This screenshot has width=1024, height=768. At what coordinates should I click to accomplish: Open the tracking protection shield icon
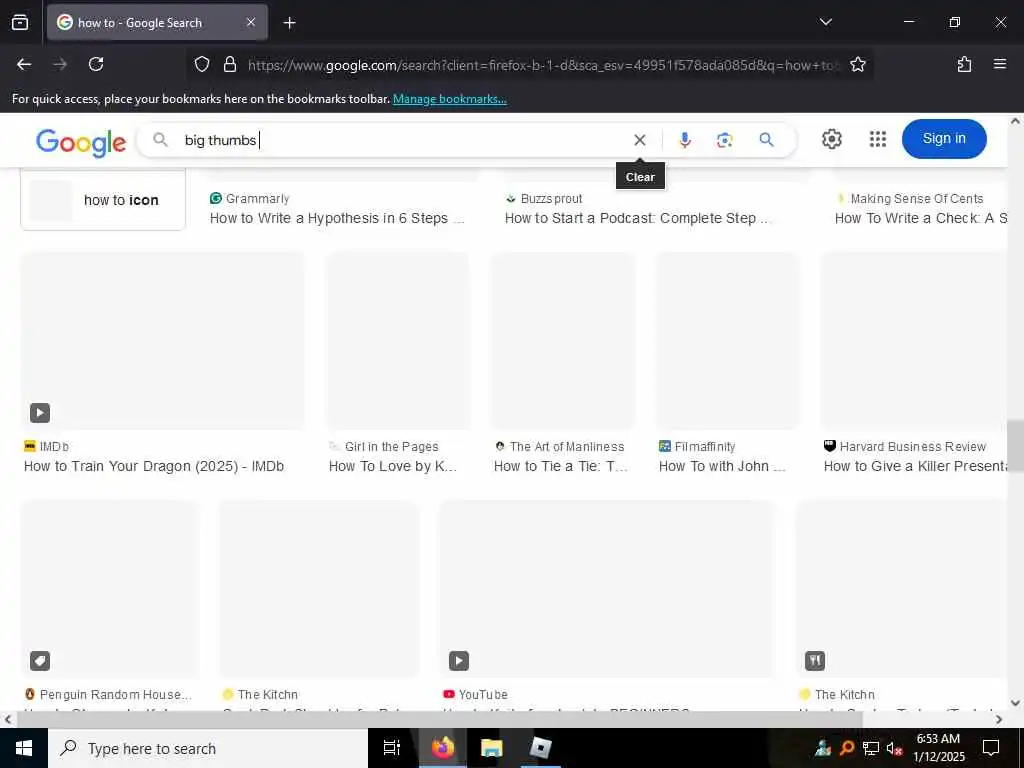202,64
